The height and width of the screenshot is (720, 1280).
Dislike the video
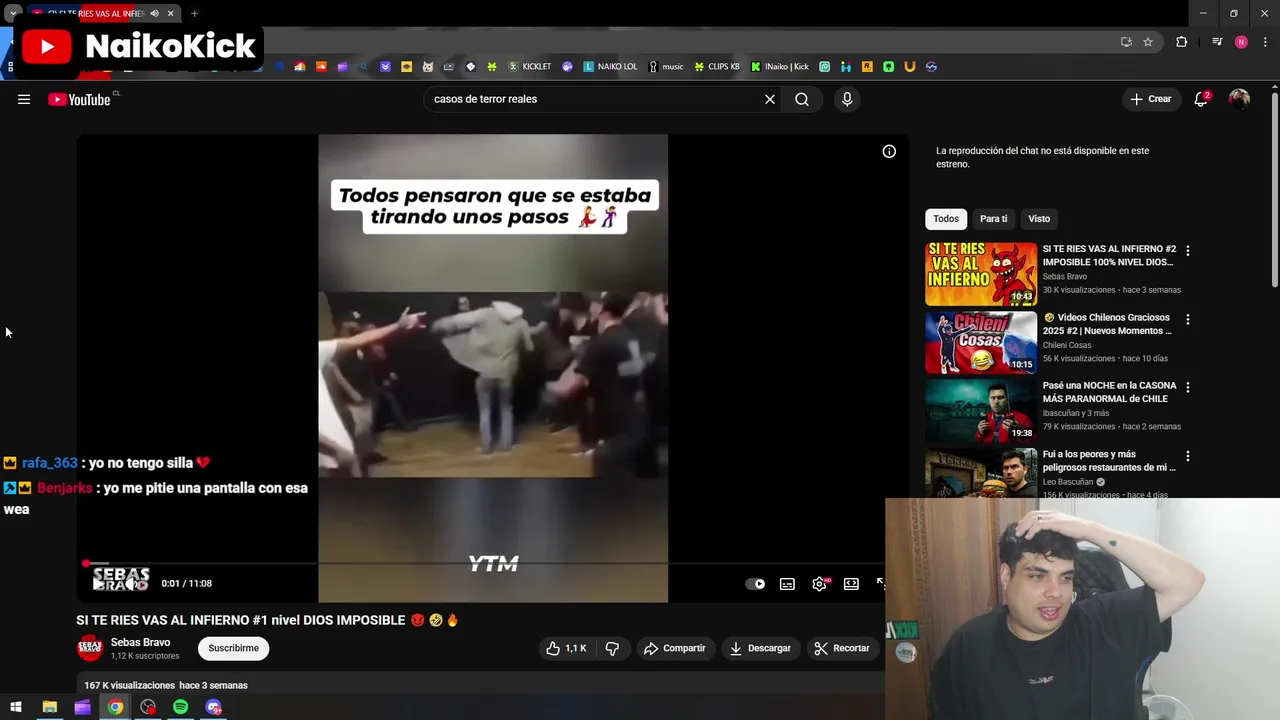(612, 648)
